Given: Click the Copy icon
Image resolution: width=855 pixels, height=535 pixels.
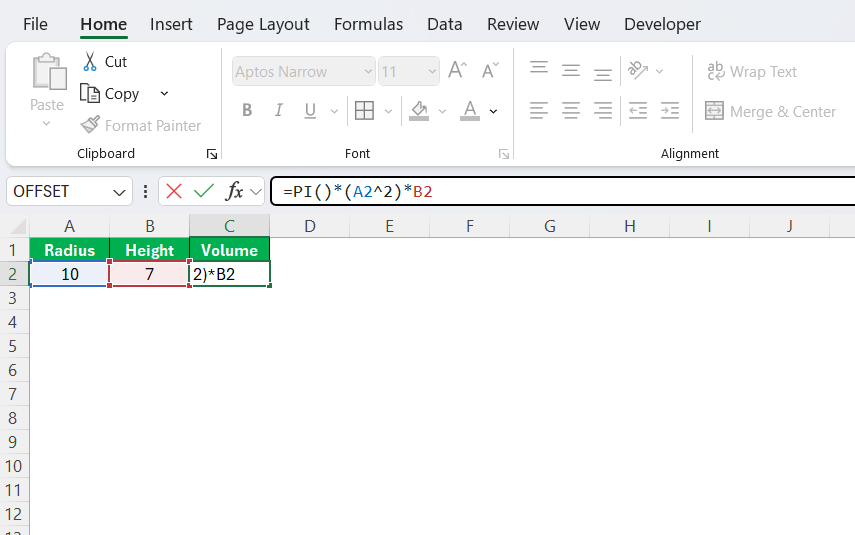Looking at the screenshot, I should click(x=89, y=93).
